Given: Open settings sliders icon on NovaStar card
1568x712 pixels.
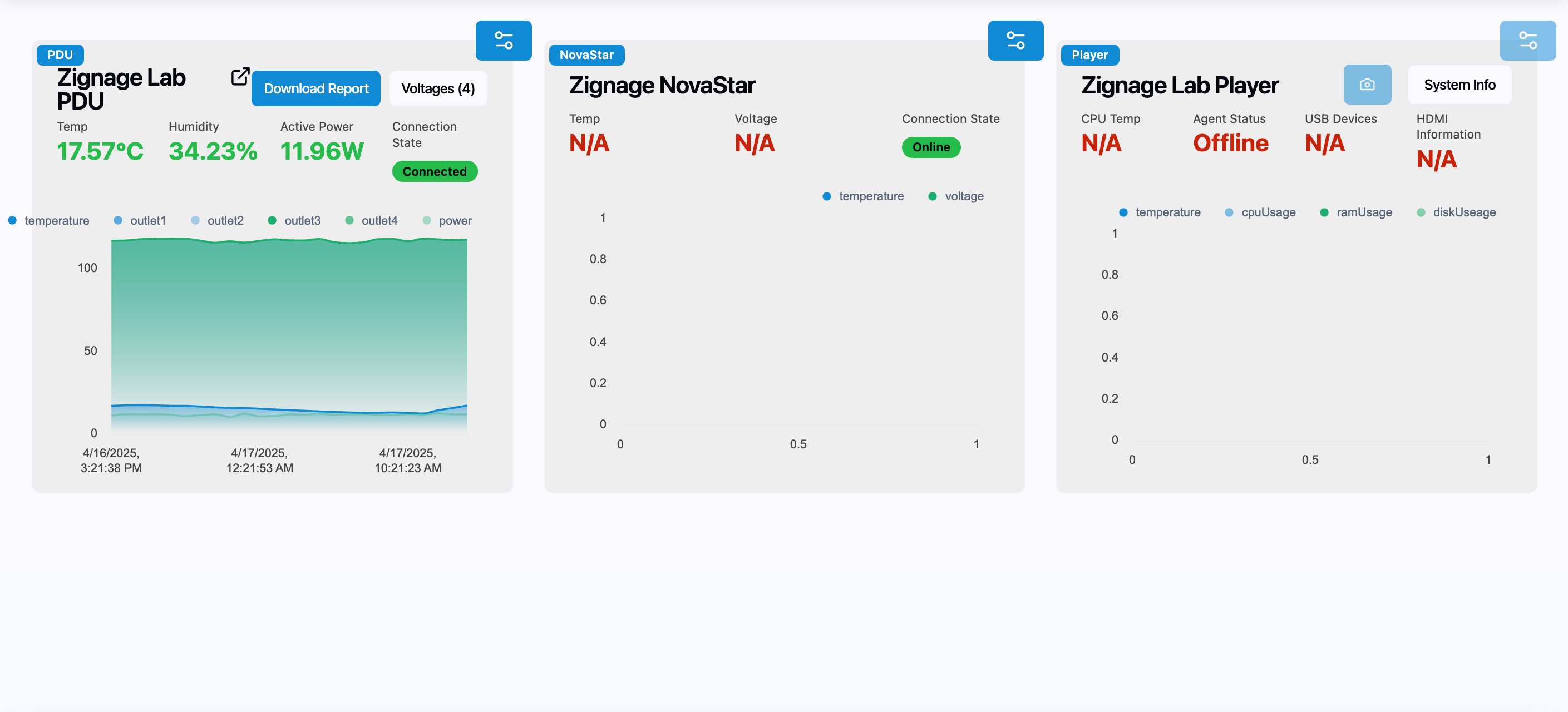Looking at the screenshot, I should (1015, 41).
